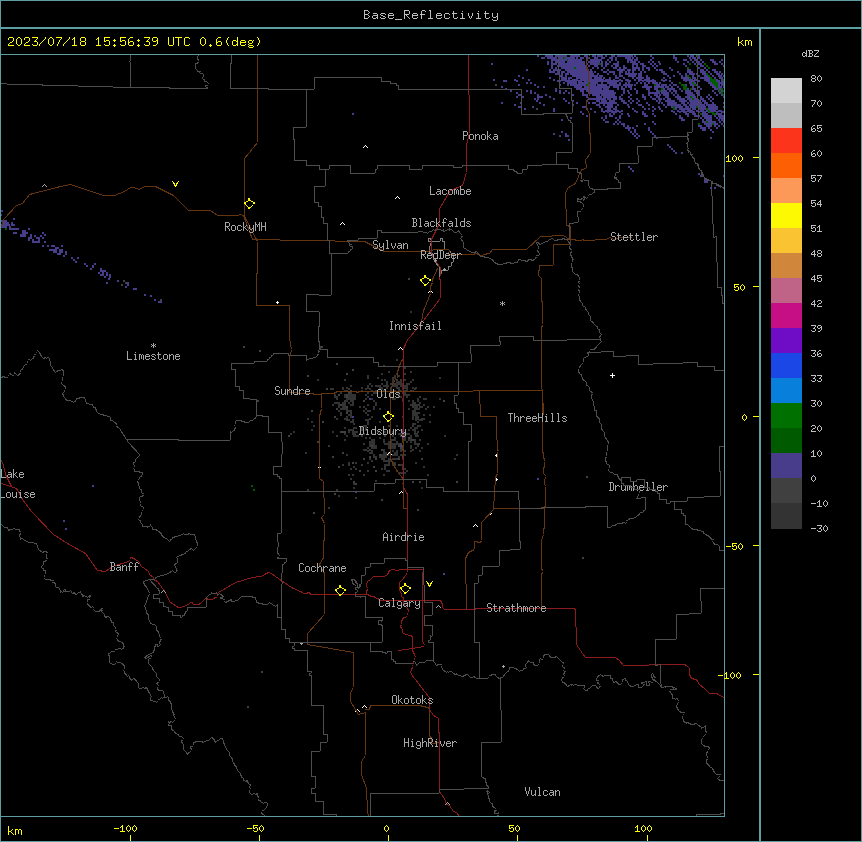Click the Didsbury town label
This screenshot has height=842, width=862.
tap(383, 431)
